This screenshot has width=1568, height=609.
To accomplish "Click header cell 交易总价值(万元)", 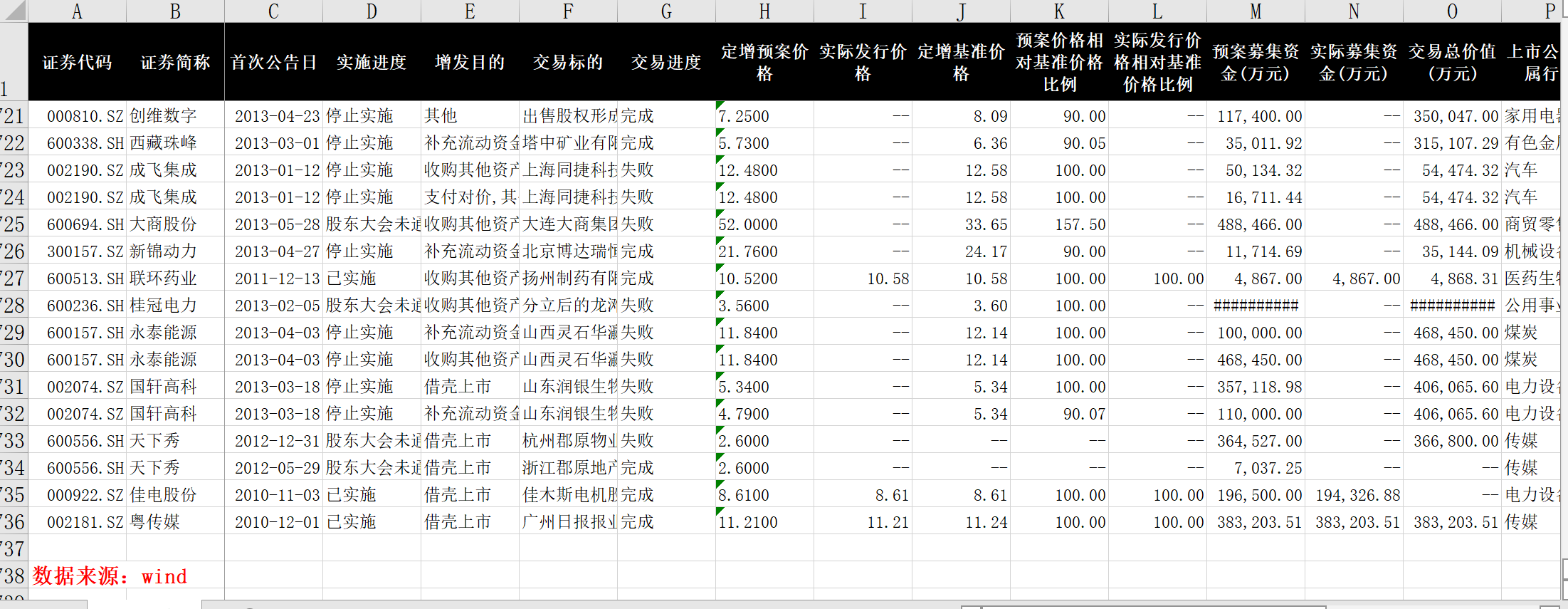I will pos(1452,62).
